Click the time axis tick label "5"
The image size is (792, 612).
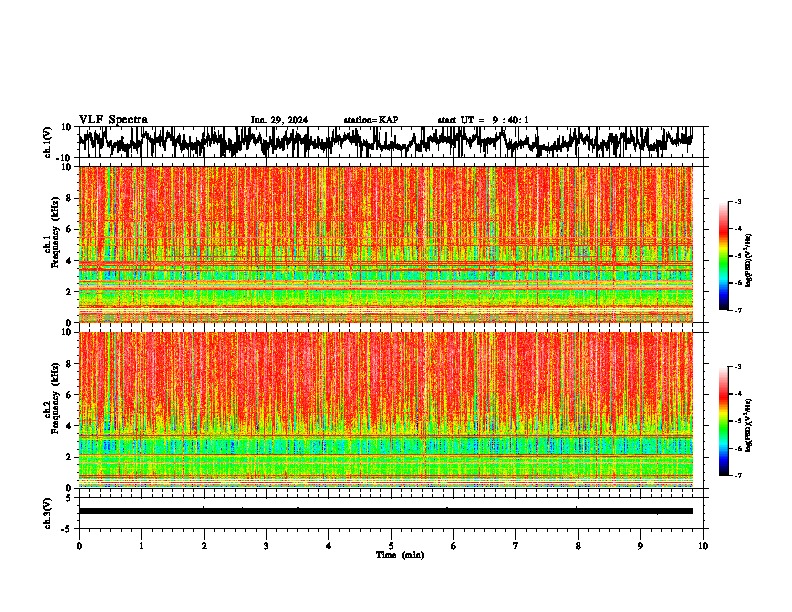pos(391,546)
